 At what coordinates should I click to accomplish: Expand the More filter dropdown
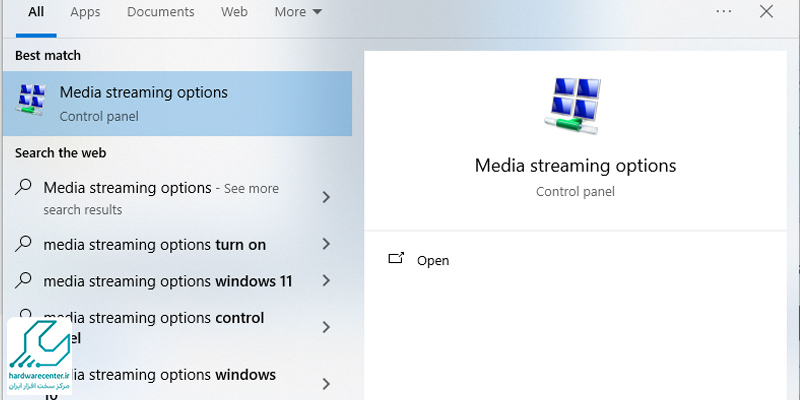point(298,12)
